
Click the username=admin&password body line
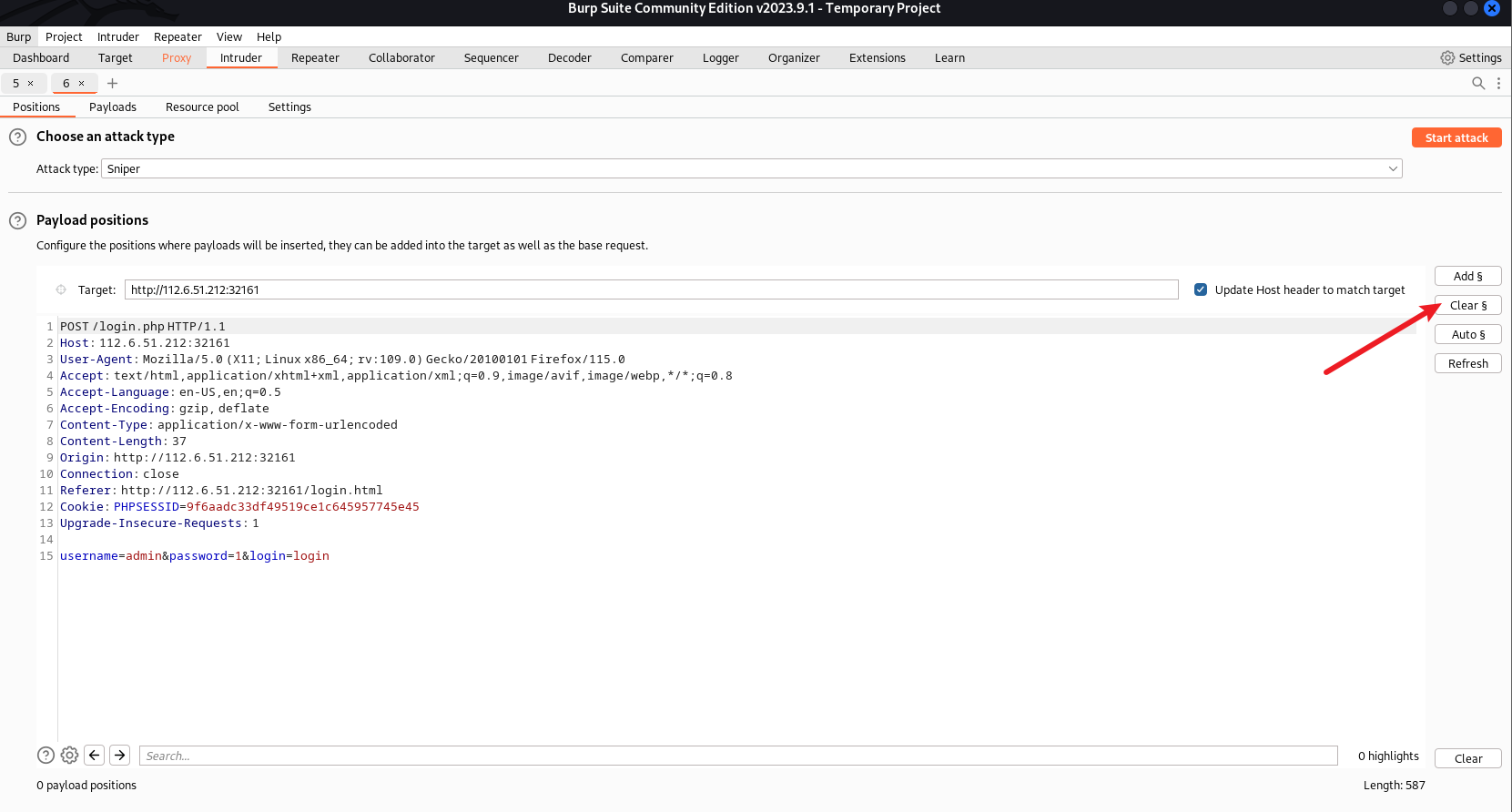point(195,555)
